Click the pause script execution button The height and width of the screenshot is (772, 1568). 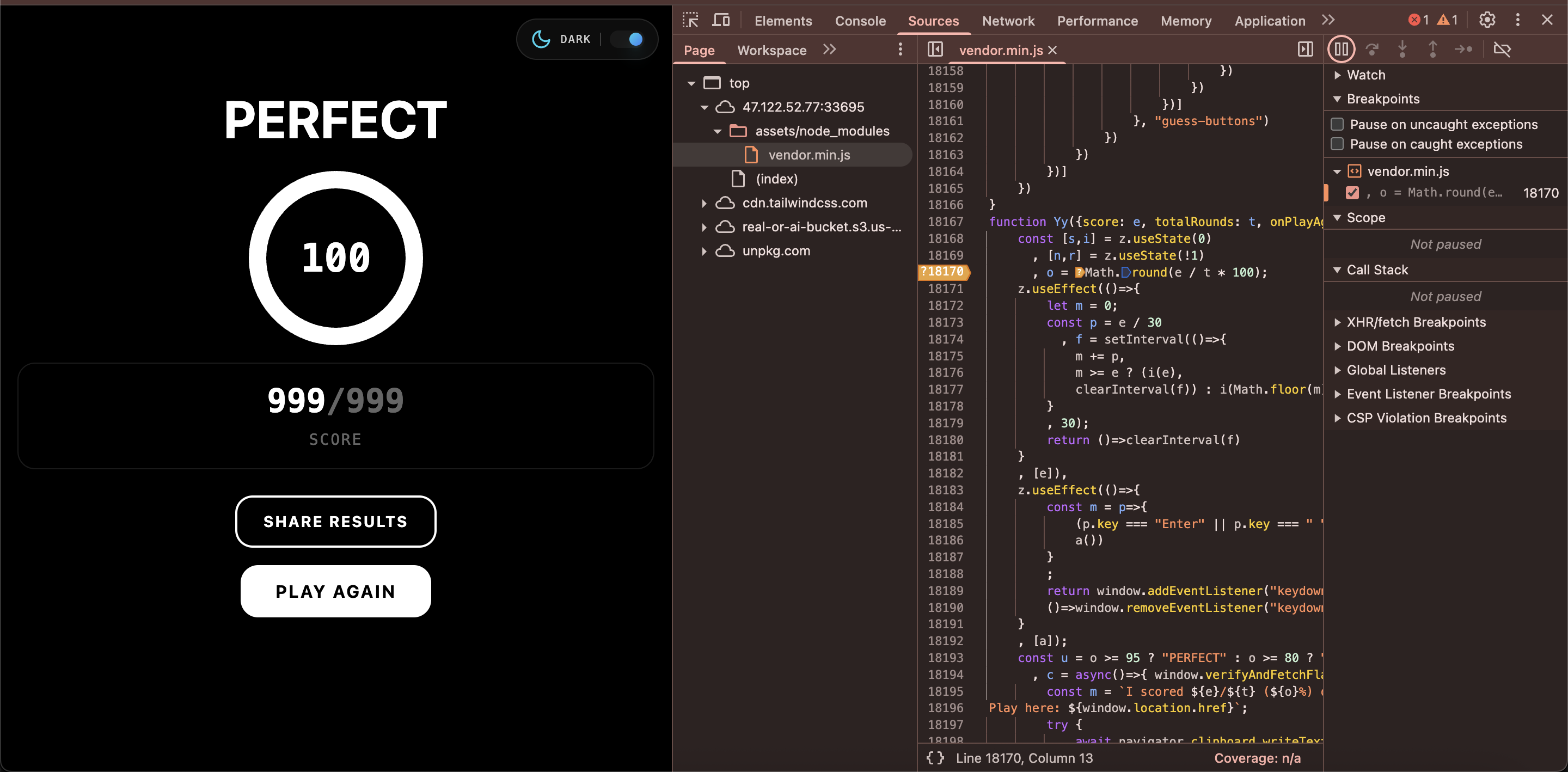(1341, 50)
